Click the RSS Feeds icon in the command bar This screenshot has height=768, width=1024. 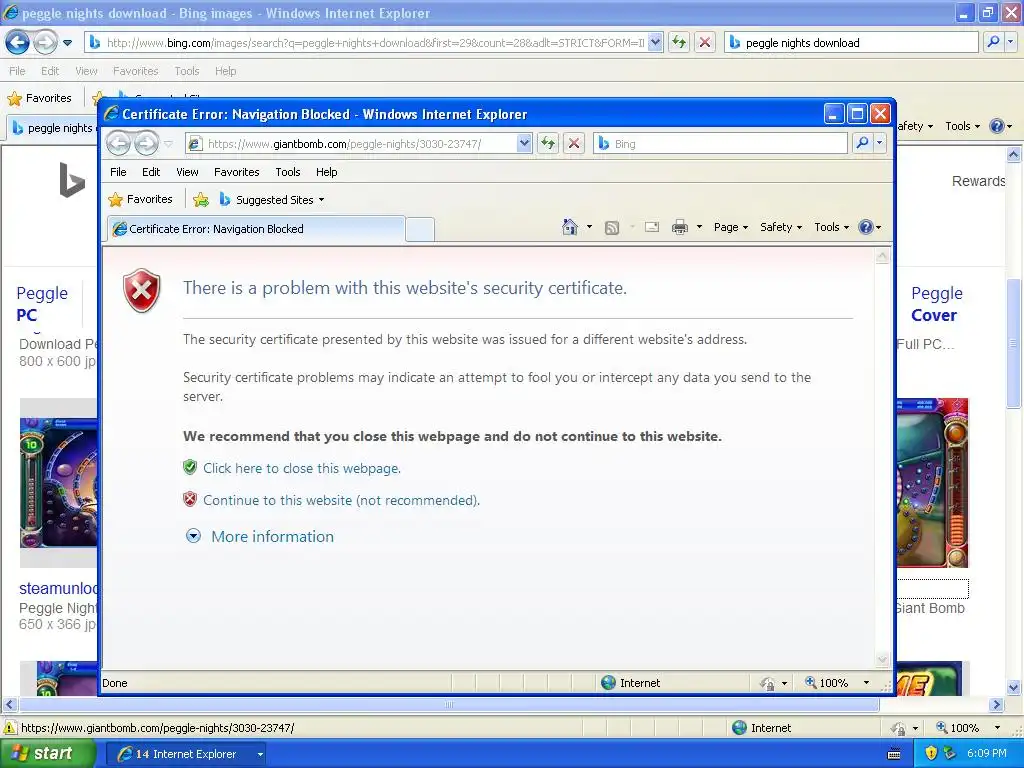point(612,227)
